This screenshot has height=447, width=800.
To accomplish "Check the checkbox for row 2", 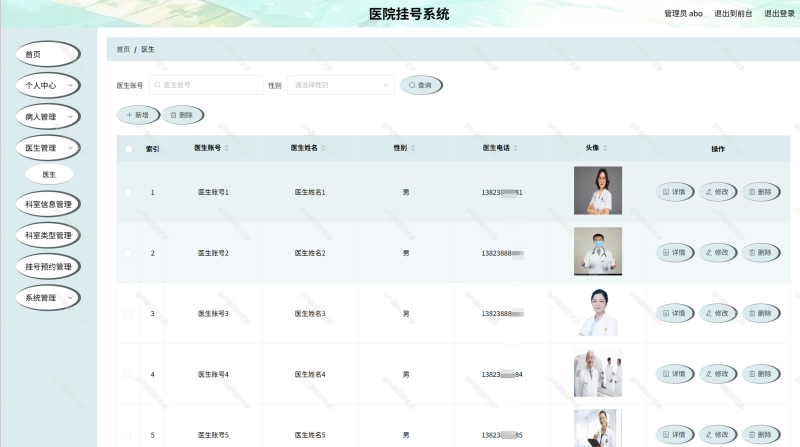I will 128,253.
